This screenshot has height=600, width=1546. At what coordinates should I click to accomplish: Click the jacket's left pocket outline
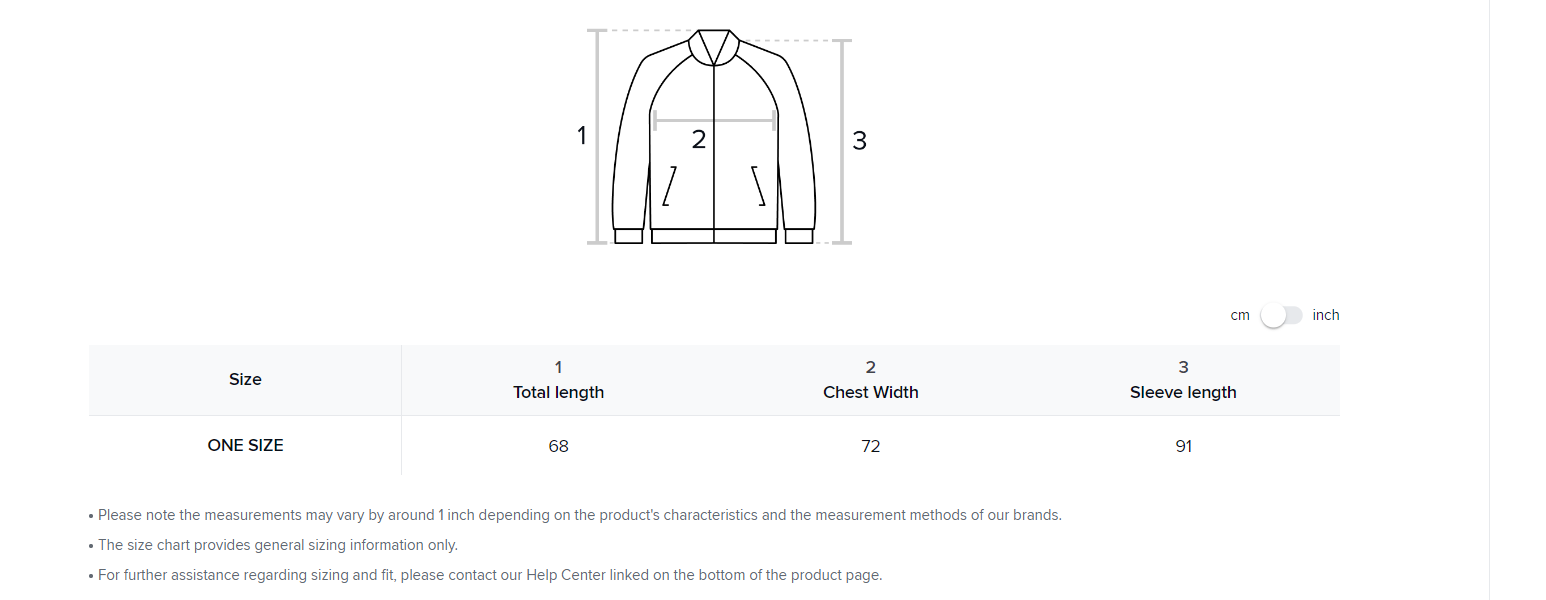(x=670, y=186)
